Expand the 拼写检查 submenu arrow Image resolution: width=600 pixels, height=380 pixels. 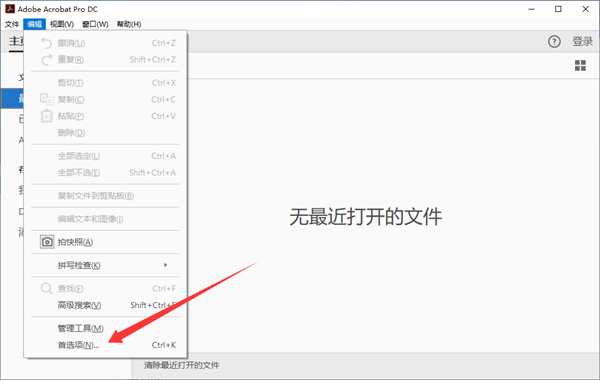tap(165, 265)
